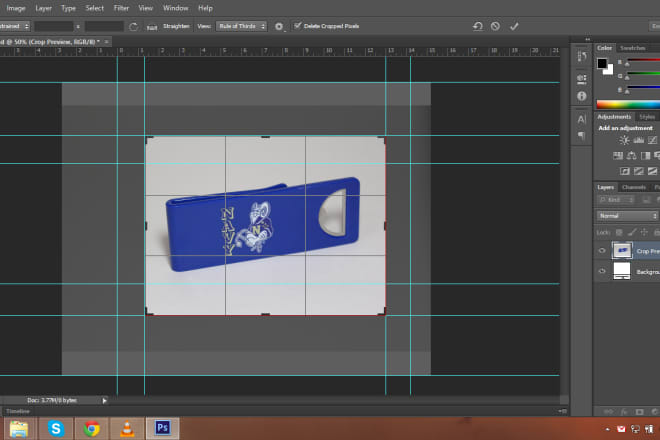The image size is (660, 440).
Task: Click the Photoshop taskbar icon
Action: click(162, 428)
